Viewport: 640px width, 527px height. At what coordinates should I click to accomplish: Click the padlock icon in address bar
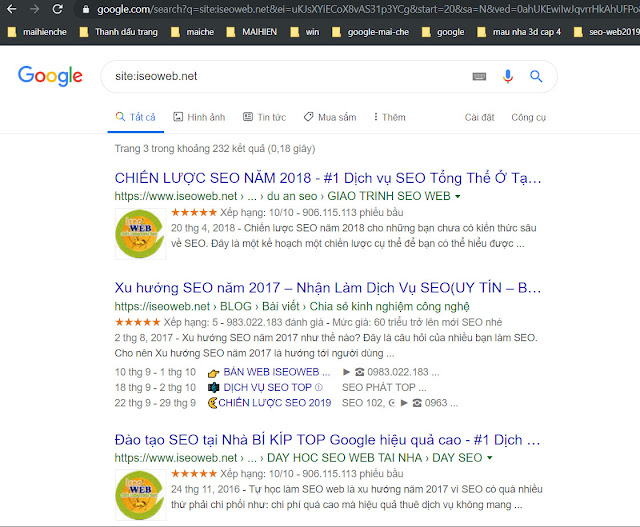click(86, 9)
